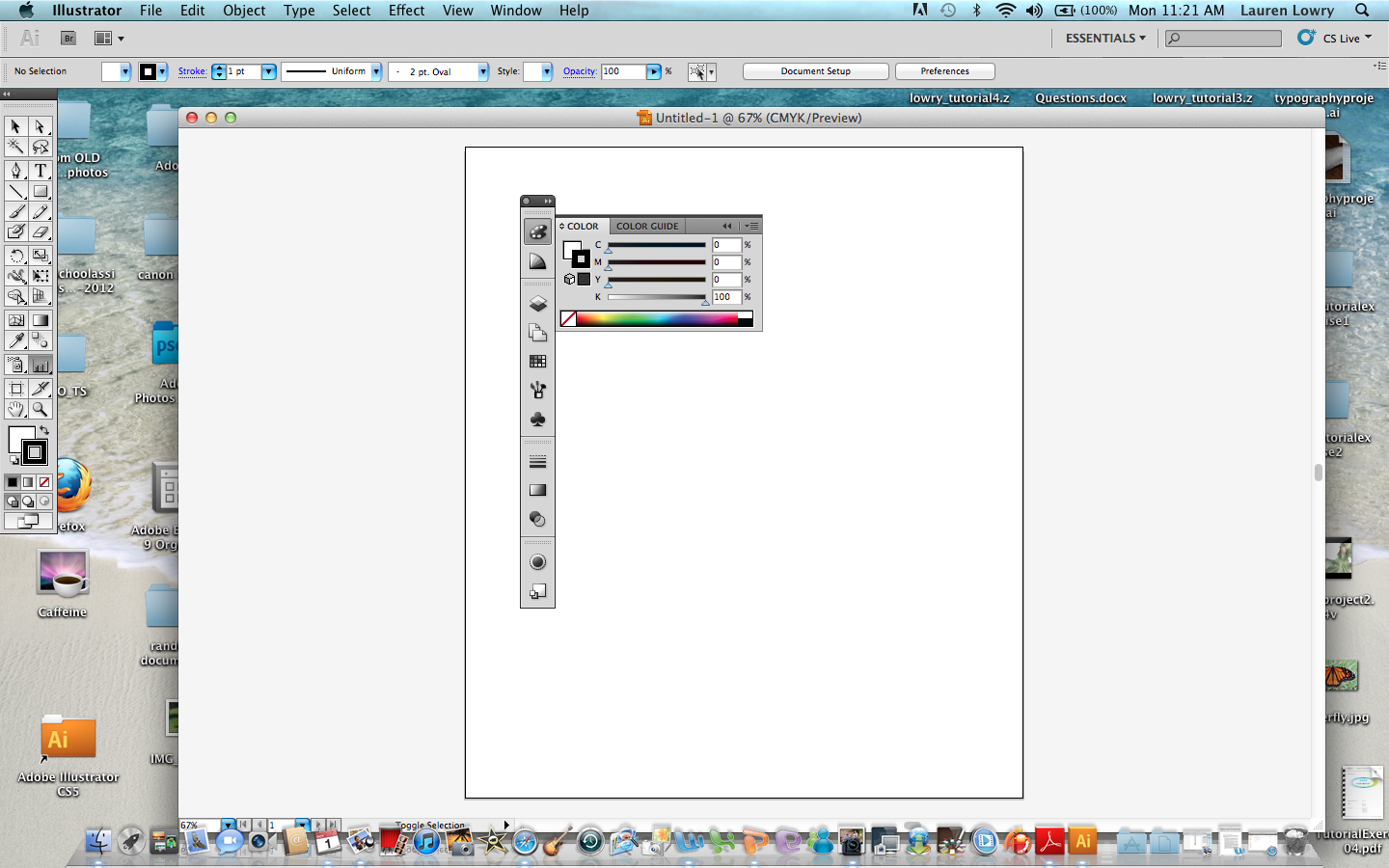Open the Gradient panel icon in the dock

(537, 490)
